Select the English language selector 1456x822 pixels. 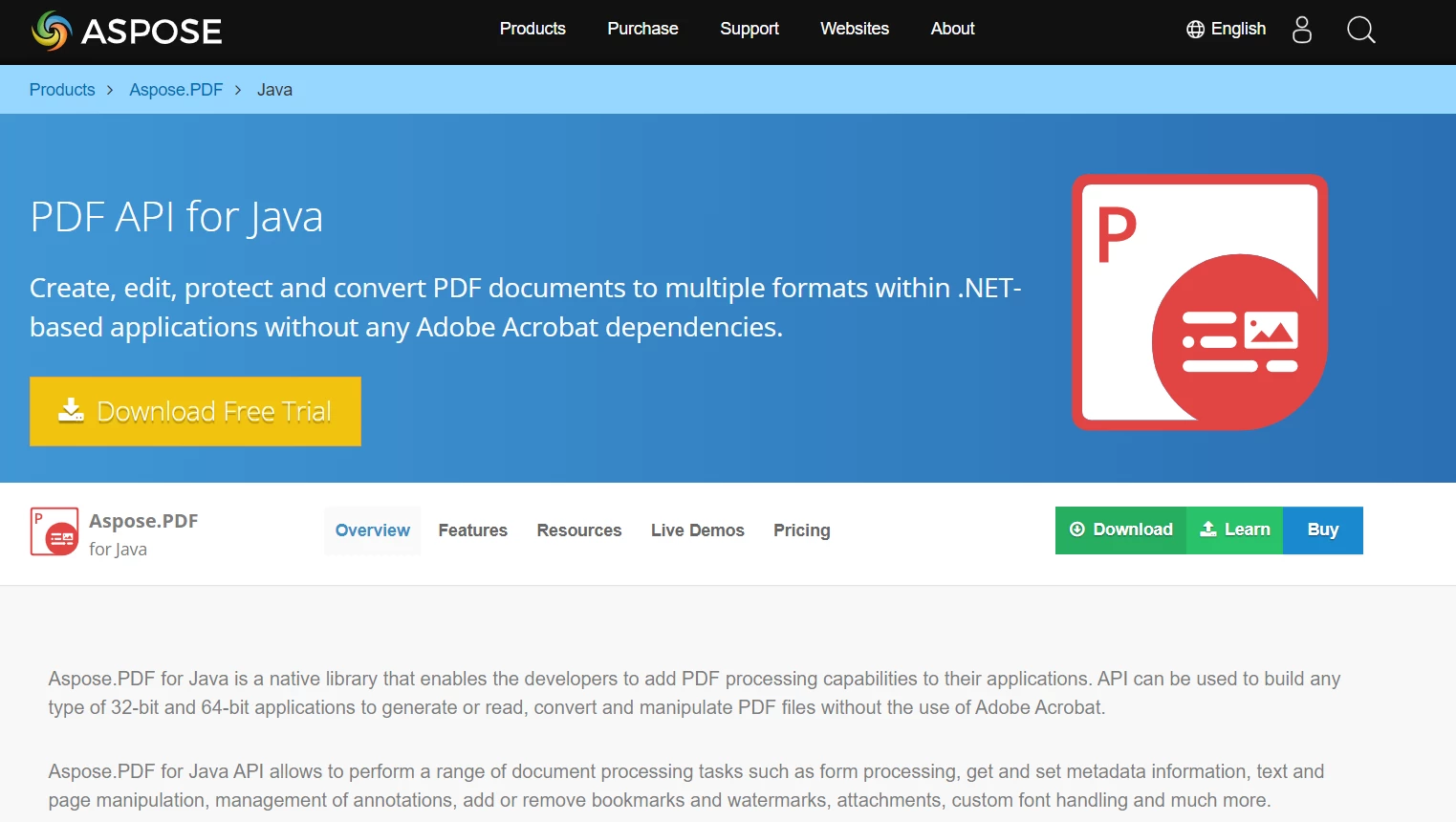click(x=1227, y=30)
